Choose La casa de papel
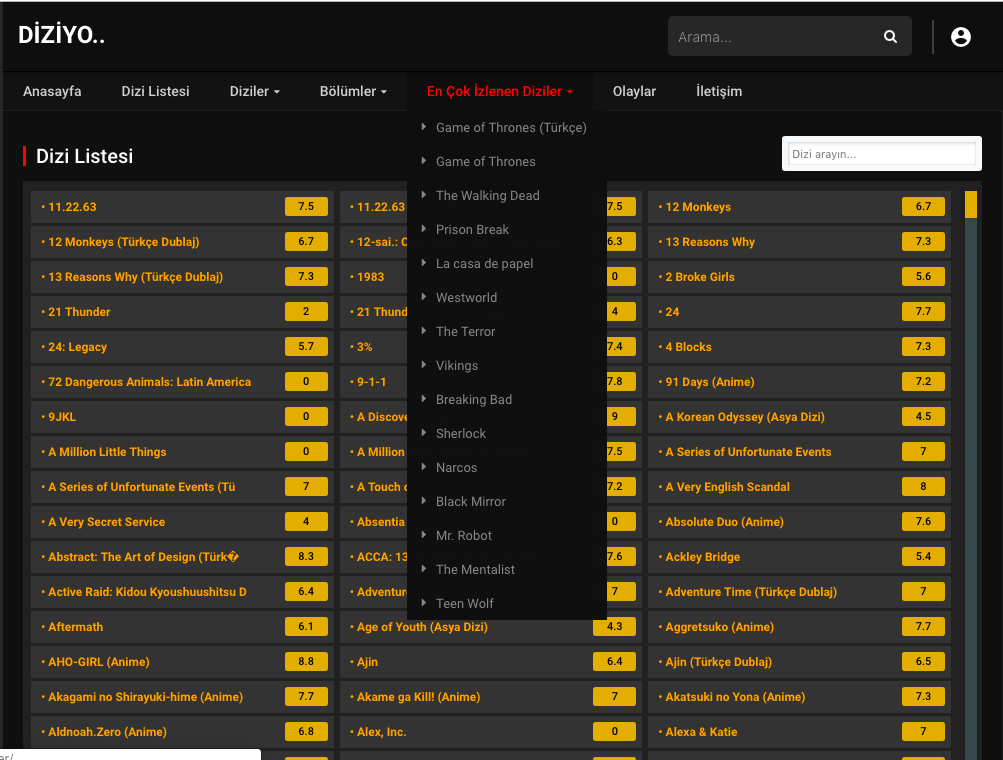This screenshot has width=1003, height=760. [x=484, y=263]
